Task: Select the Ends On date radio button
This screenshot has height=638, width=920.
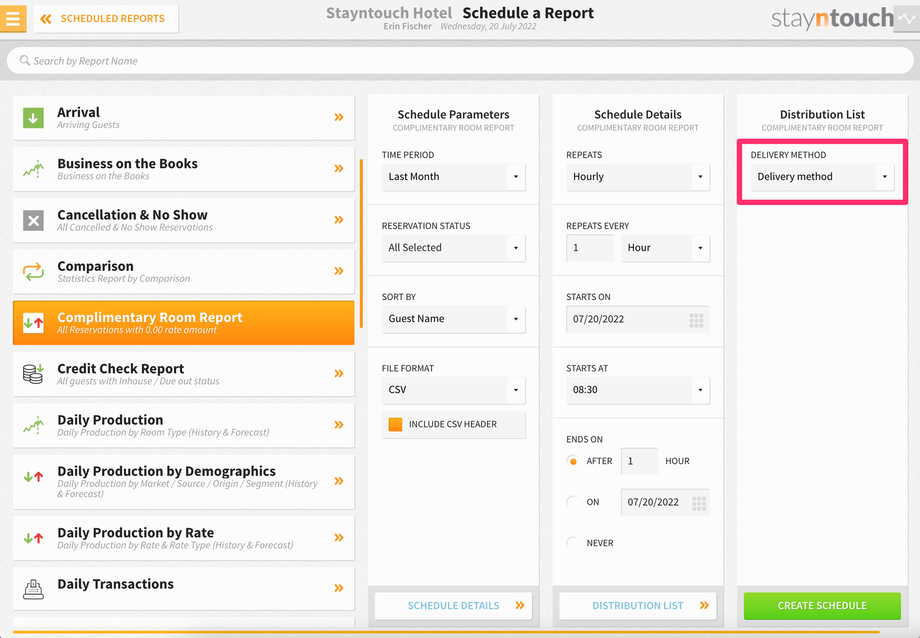Action: (573, 502)
